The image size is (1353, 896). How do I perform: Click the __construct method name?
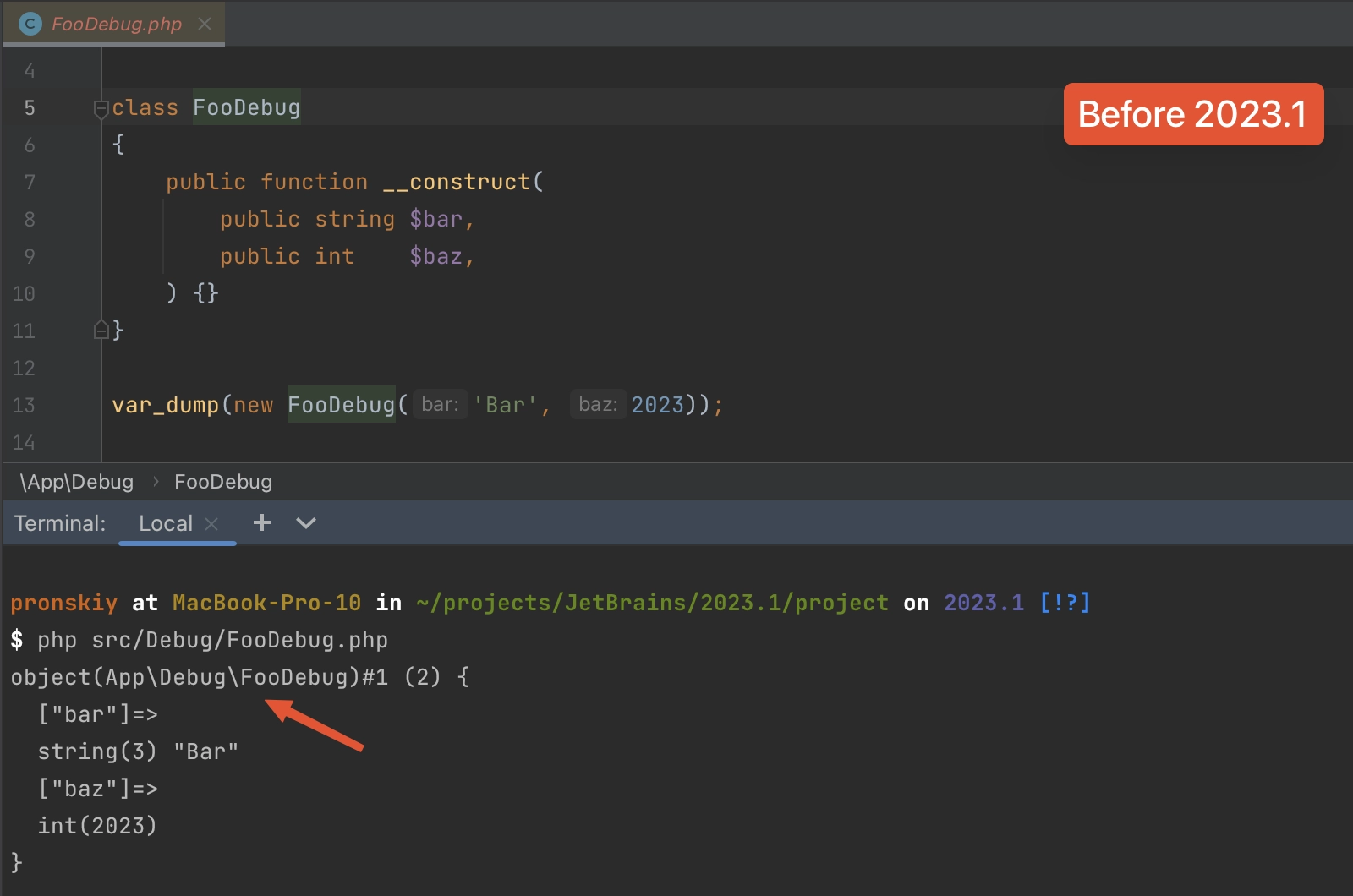457,182
